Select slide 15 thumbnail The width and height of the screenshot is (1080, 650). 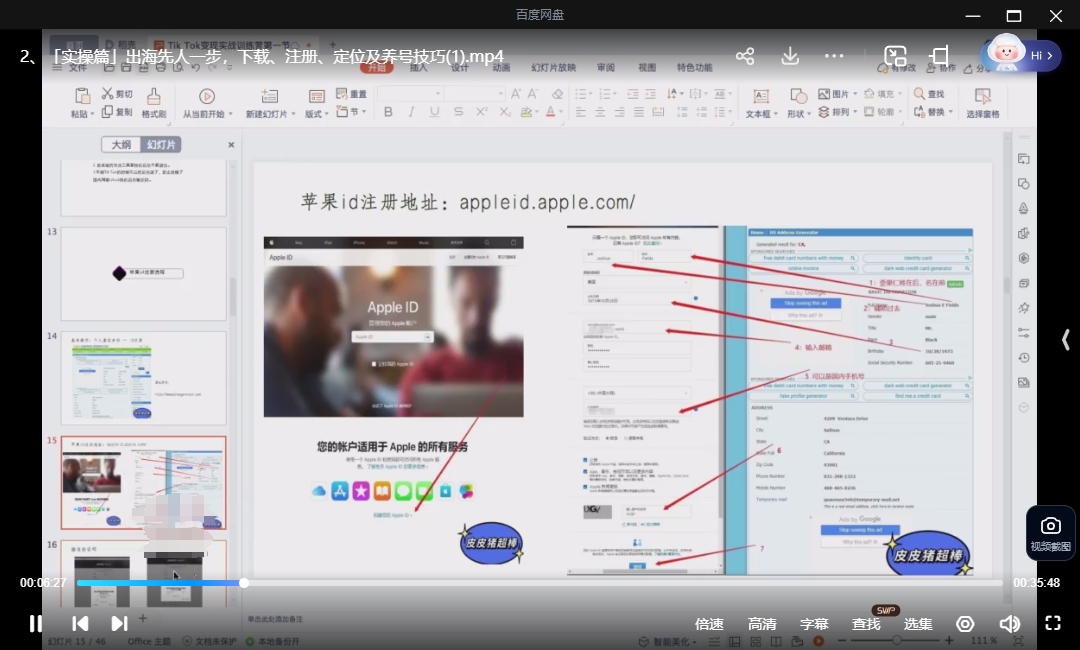[x=143, y=482]
